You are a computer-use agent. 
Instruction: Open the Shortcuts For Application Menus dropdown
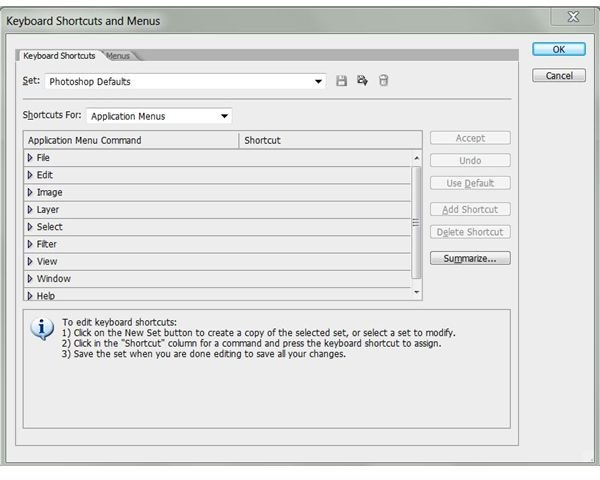[159, 116]
